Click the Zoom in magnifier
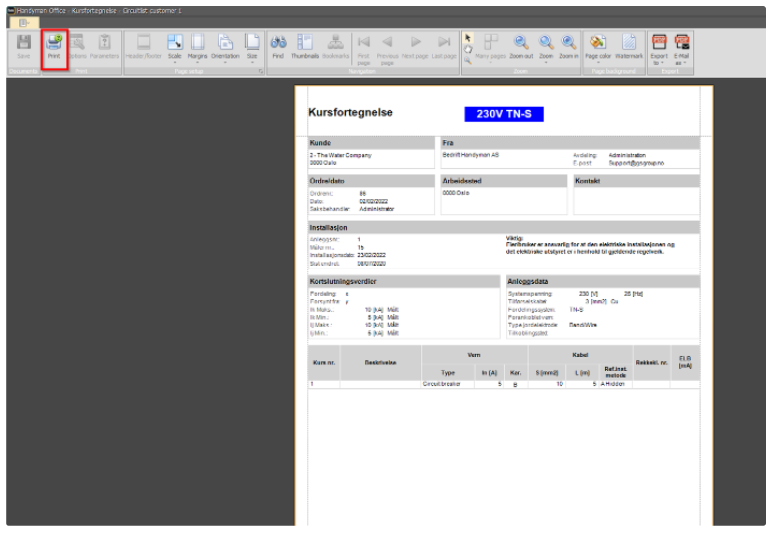 click(x=568, y=48)
